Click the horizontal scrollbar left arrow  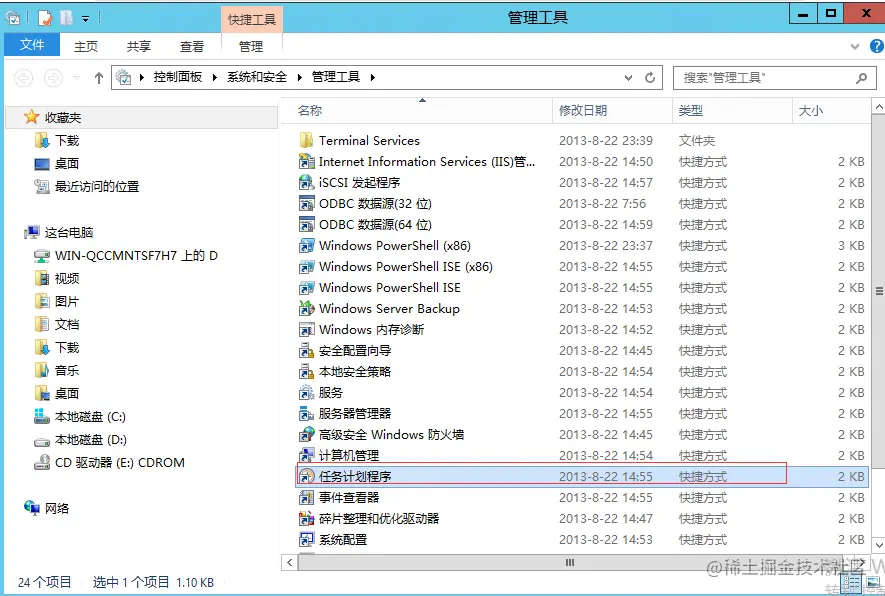click(x=290, y=562)
